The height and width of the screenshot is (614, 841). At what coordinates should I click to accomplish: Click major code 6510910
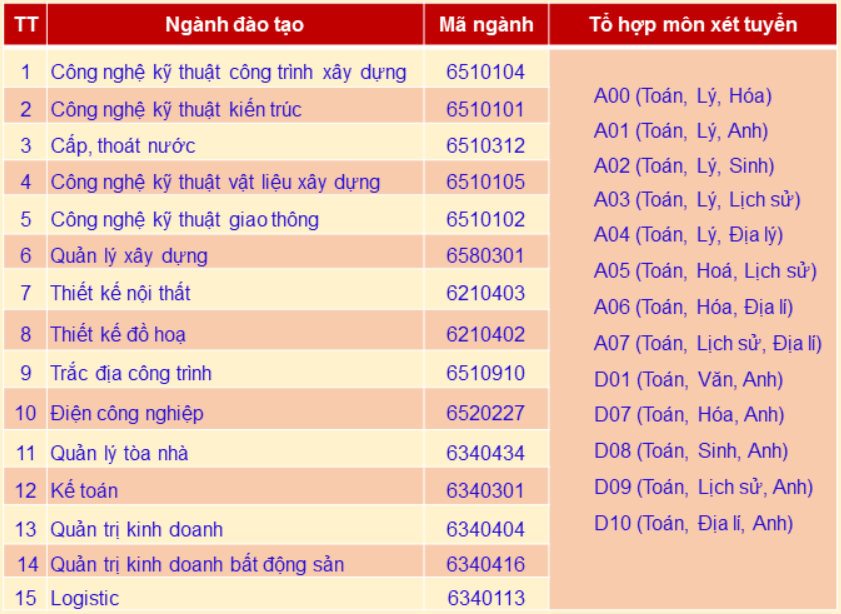(485, 373)
